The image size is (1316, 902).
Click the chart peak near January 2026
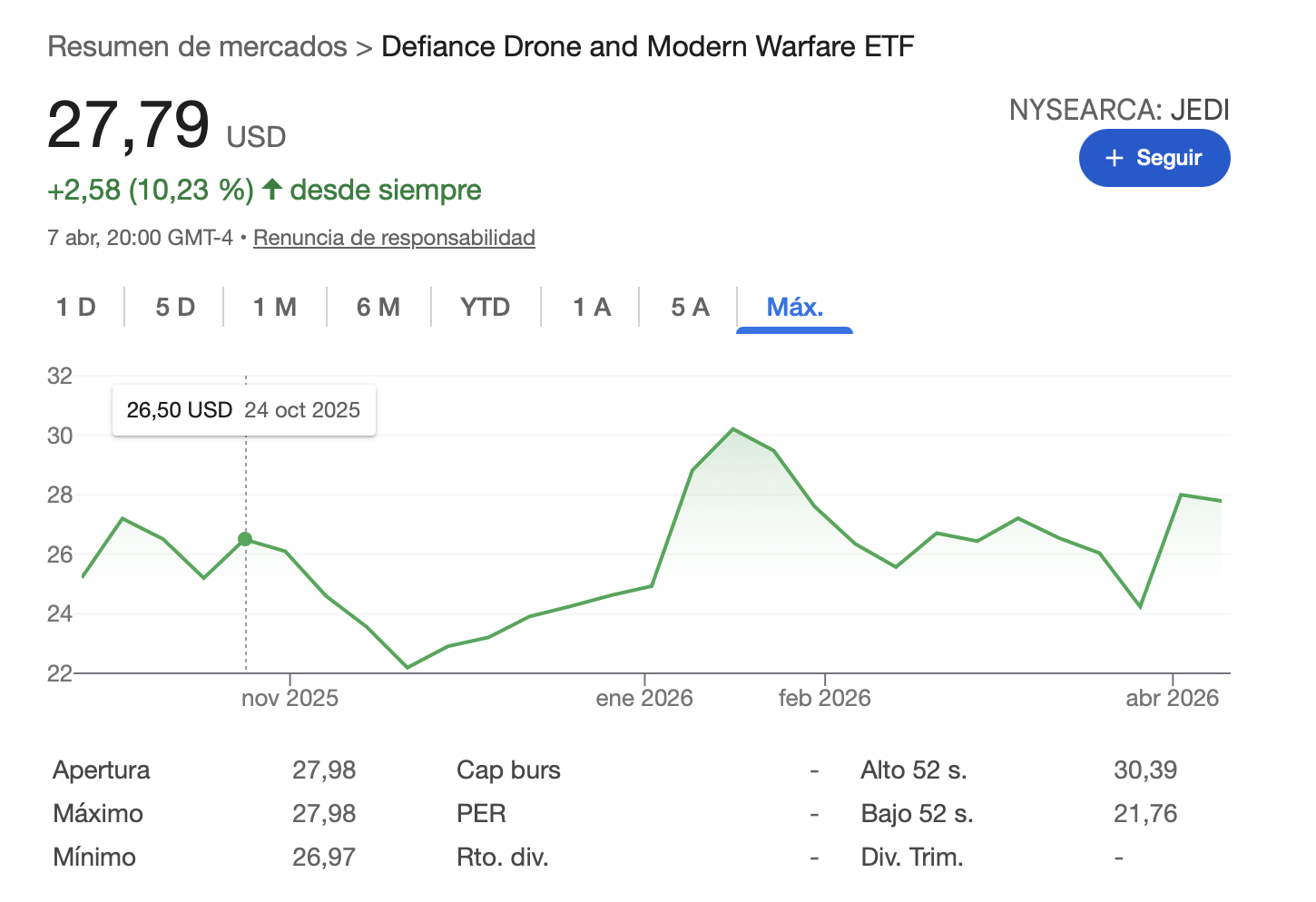(x=733, y=428)
